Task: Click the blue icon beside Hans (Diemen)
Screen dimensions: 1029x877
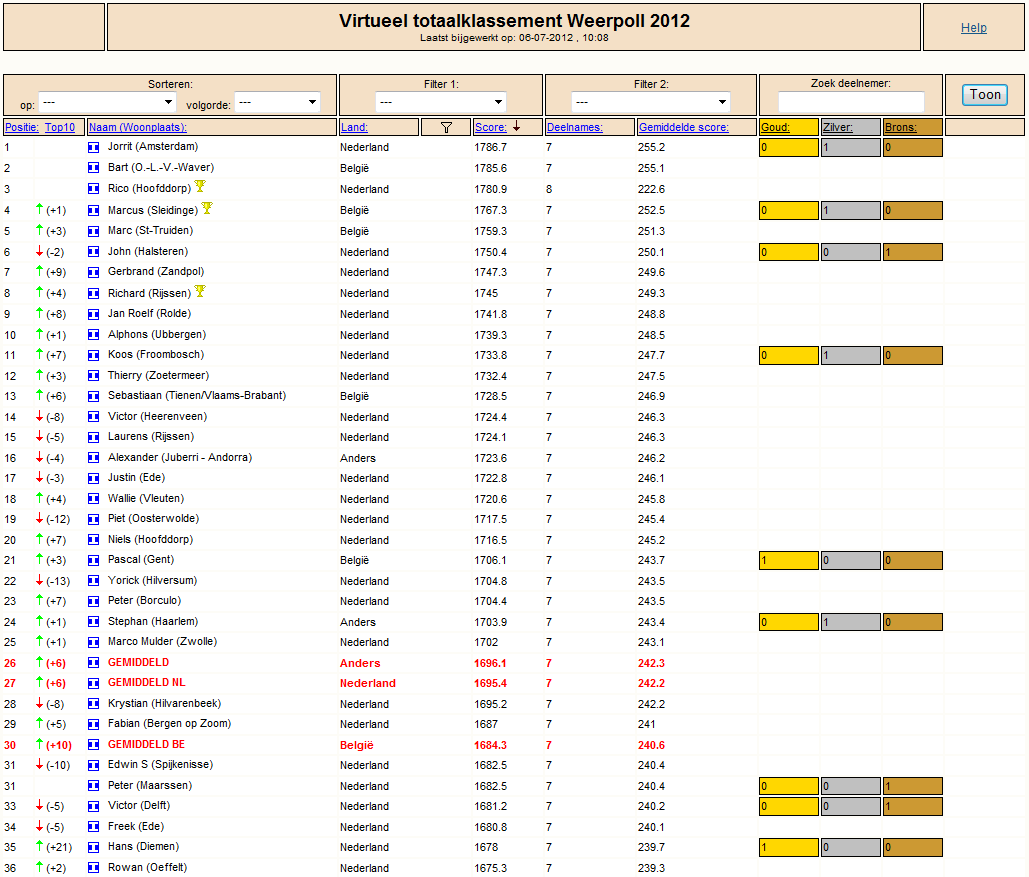Action: coord(94,847)
